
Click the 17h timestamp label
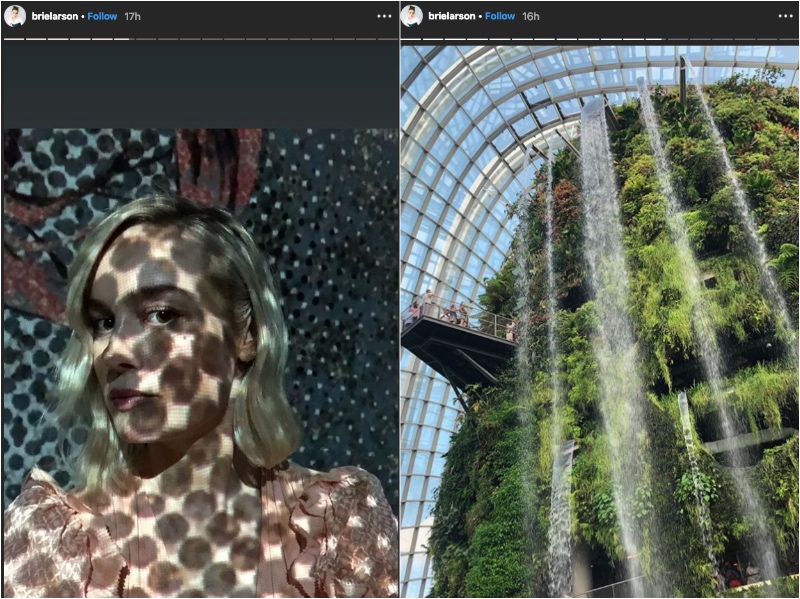(x=132, y=17)
